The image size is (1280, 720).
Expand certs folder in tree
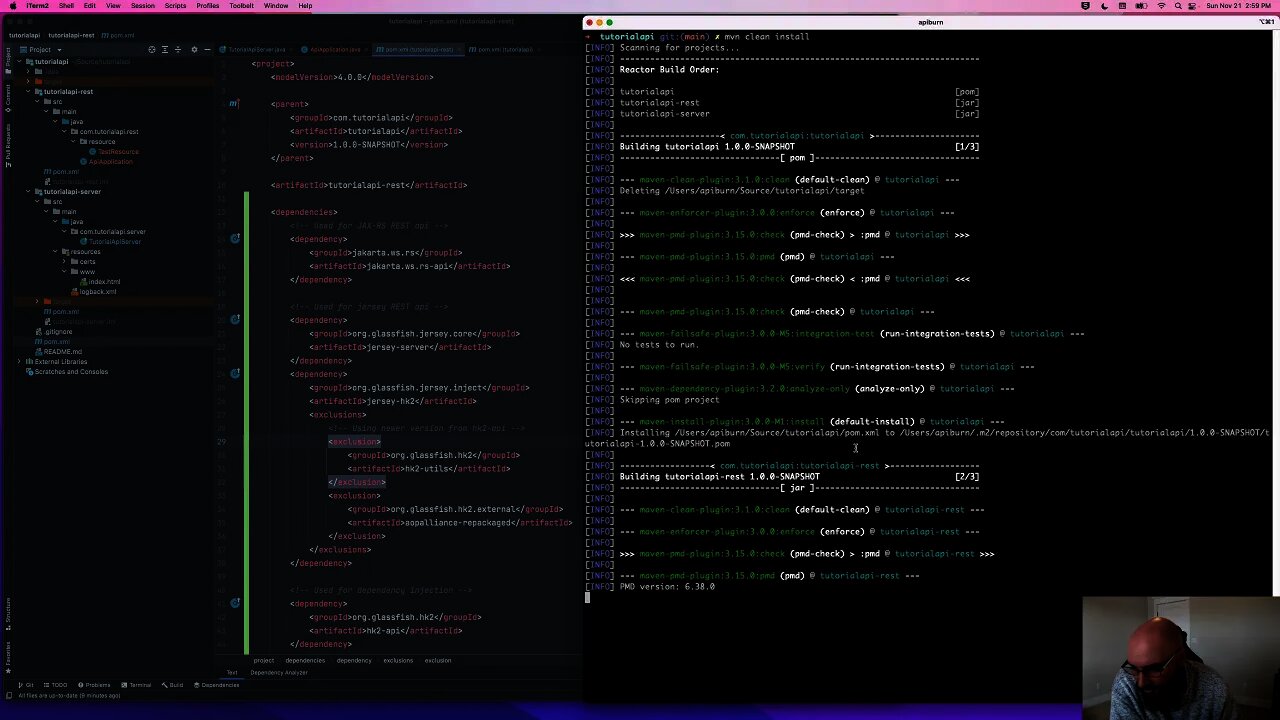point(65,262)
